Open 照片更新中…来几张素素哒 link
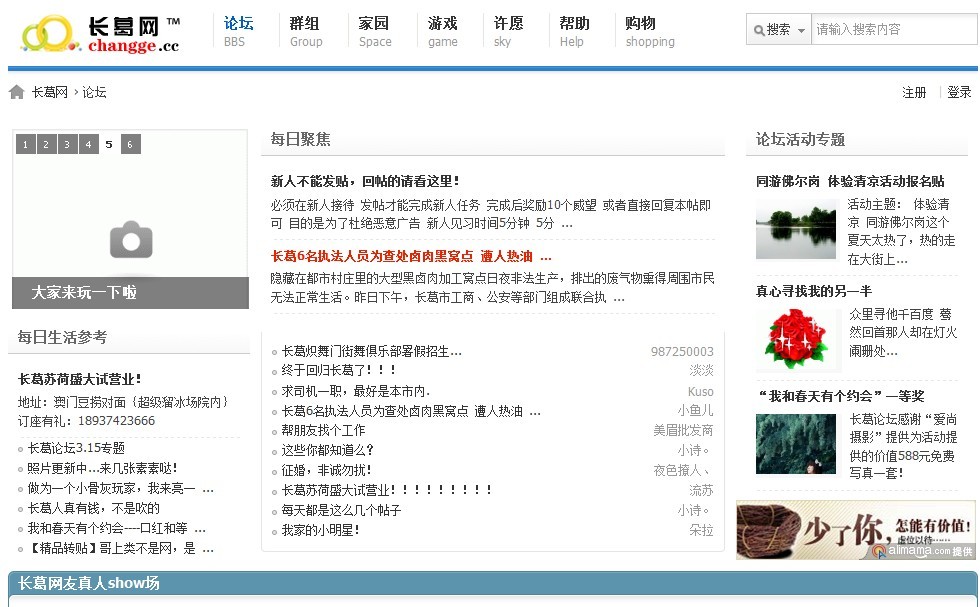Screen dimensions: 980x607 pyautogui.click(x=102, y=468)
